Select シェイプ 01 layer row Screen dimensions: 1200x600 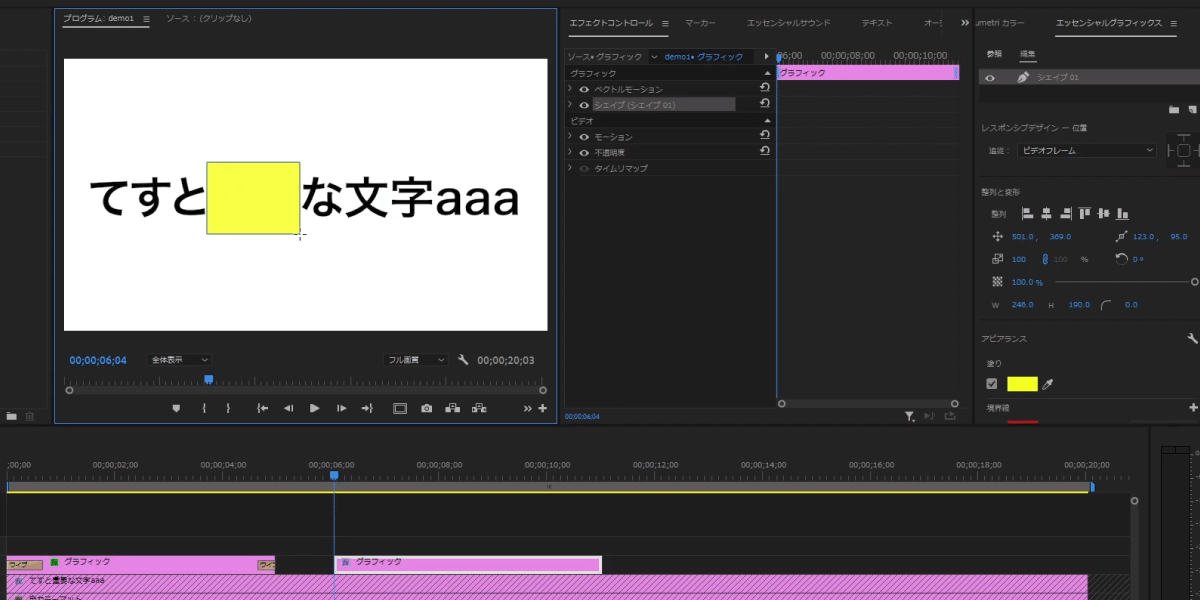pos(1089,77)
